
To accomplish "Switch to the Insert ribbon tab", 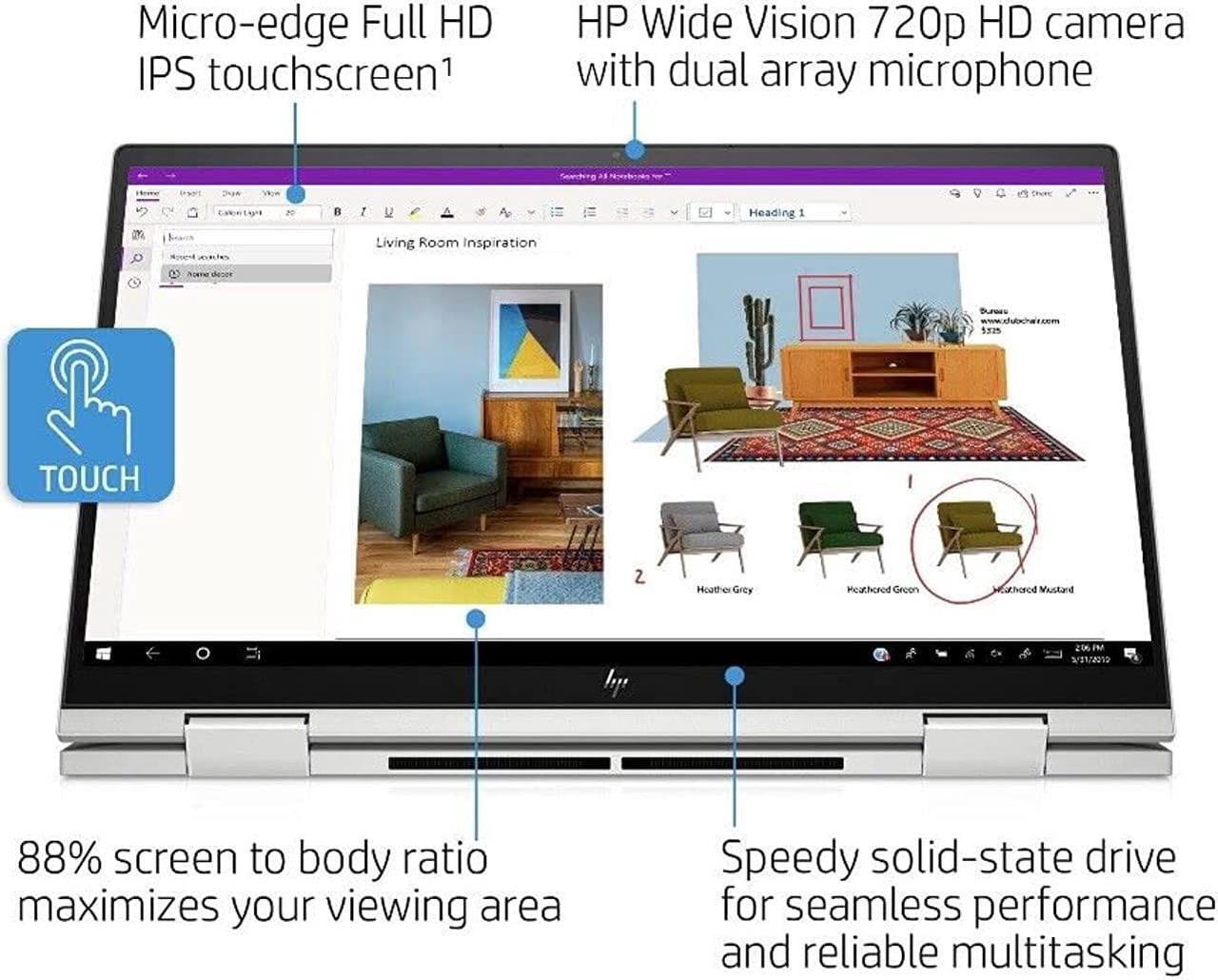I will tap(190, 193).
